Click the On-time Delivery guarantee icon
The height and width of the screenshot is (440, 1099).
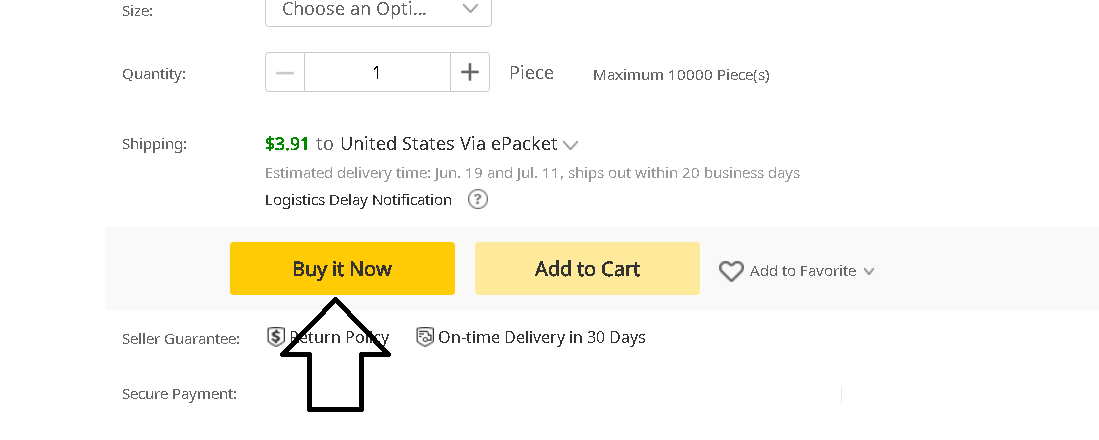point(425,337)
